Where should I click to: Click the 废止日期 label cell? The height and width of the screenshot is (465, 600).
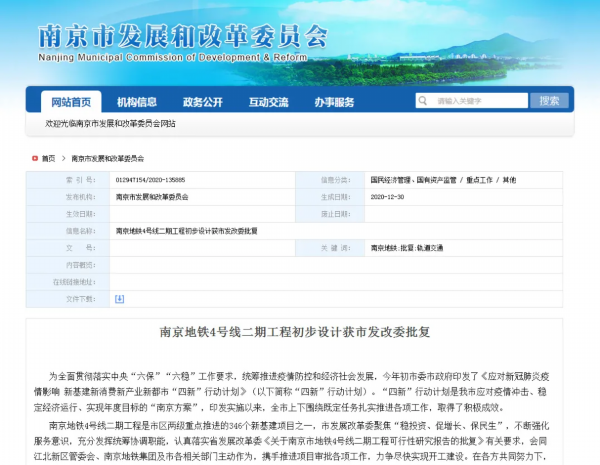pos(330,214)
